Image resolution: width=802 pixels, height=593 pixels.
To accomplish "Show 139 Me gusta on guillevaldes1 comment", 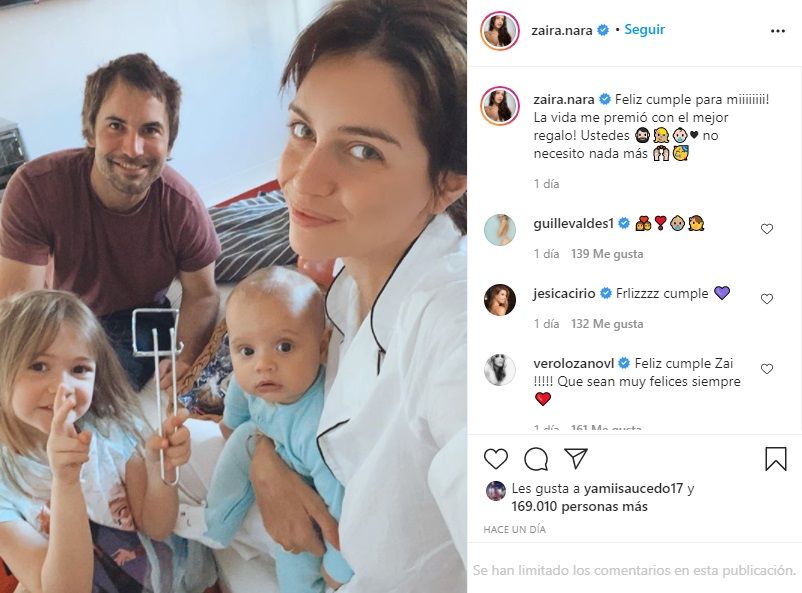I will tap(607, 254).
